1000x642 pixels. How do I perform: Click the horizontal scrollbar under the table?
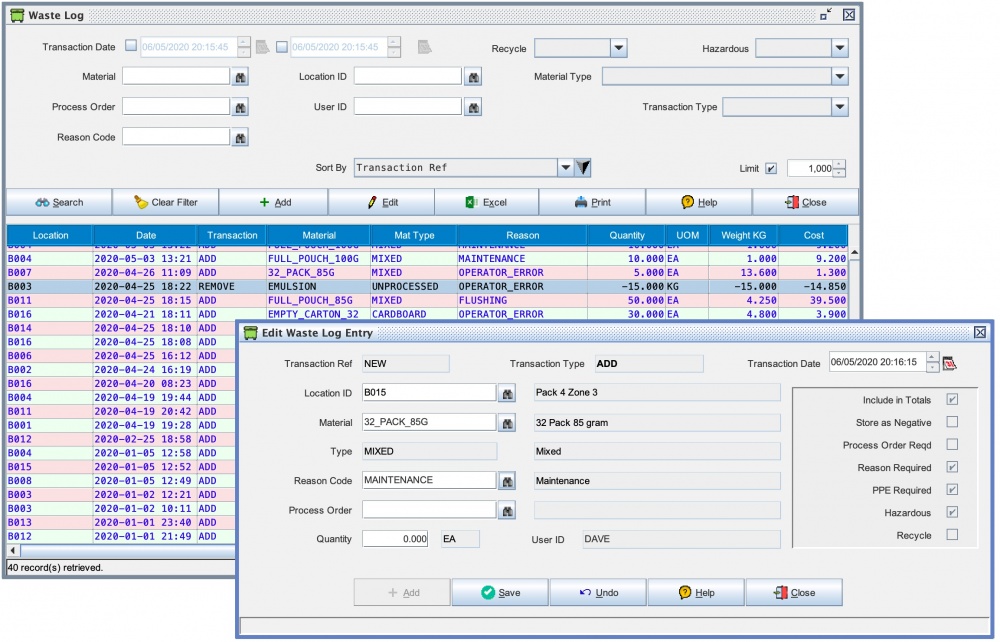tap(120, 550)
